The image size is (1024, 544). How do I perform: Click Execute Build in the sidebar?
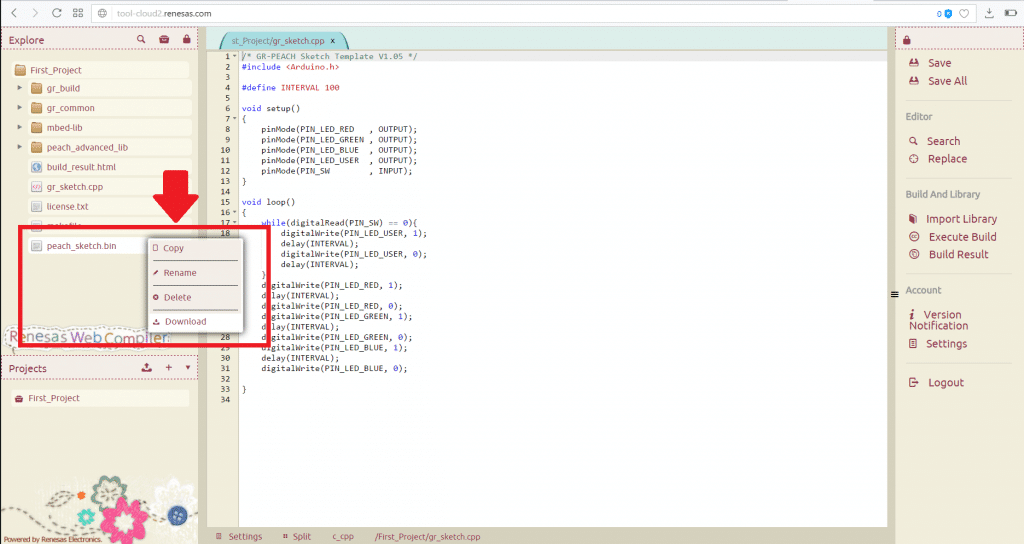point(961,237)
